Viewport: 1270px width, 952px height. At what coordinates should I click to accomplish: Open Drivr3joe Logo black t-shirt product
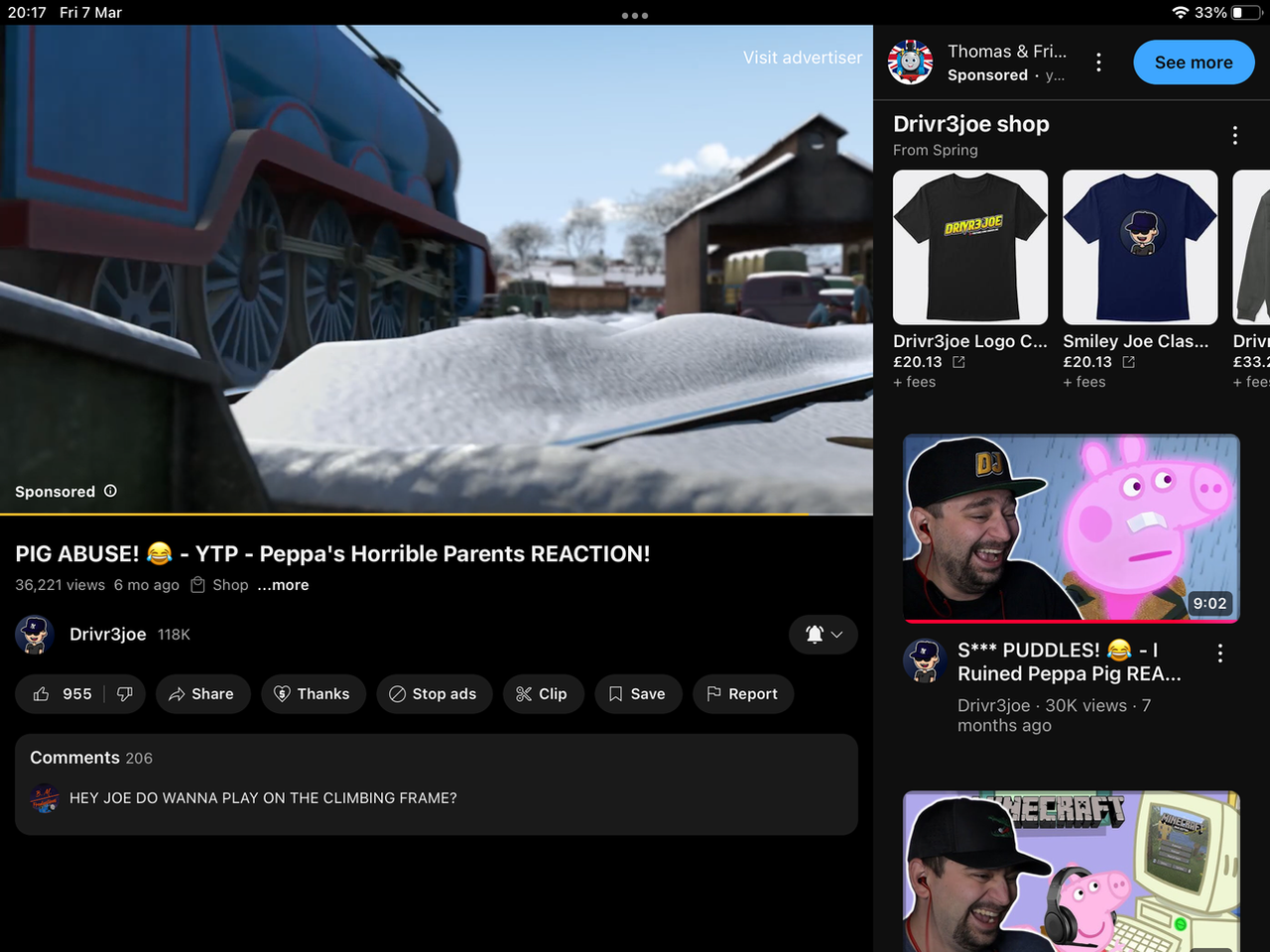[970, 247]
